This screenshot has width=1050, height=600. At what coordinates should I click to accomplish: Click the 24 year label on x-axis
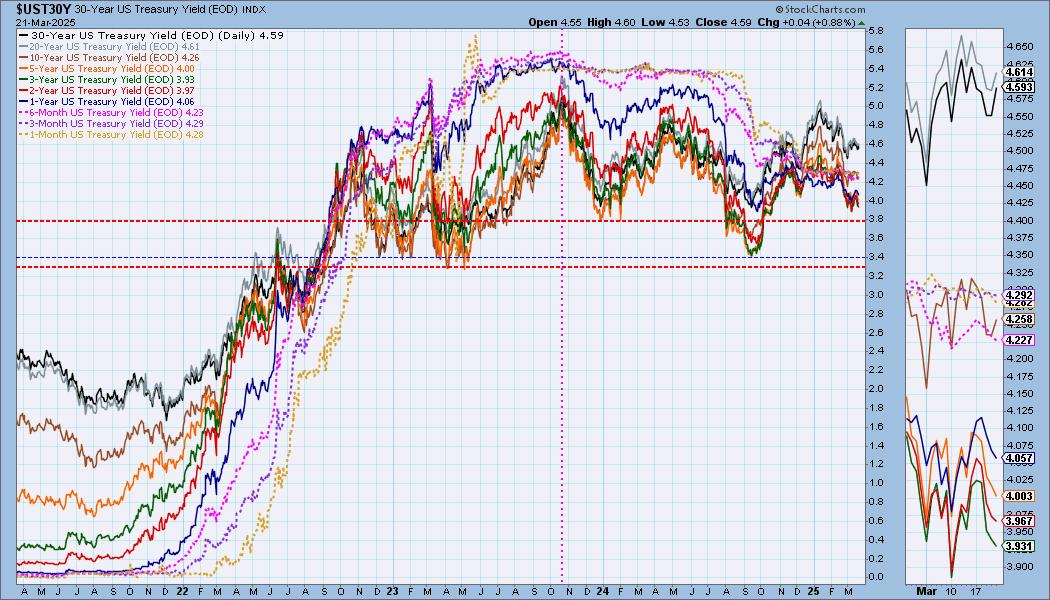coord(603,591)
